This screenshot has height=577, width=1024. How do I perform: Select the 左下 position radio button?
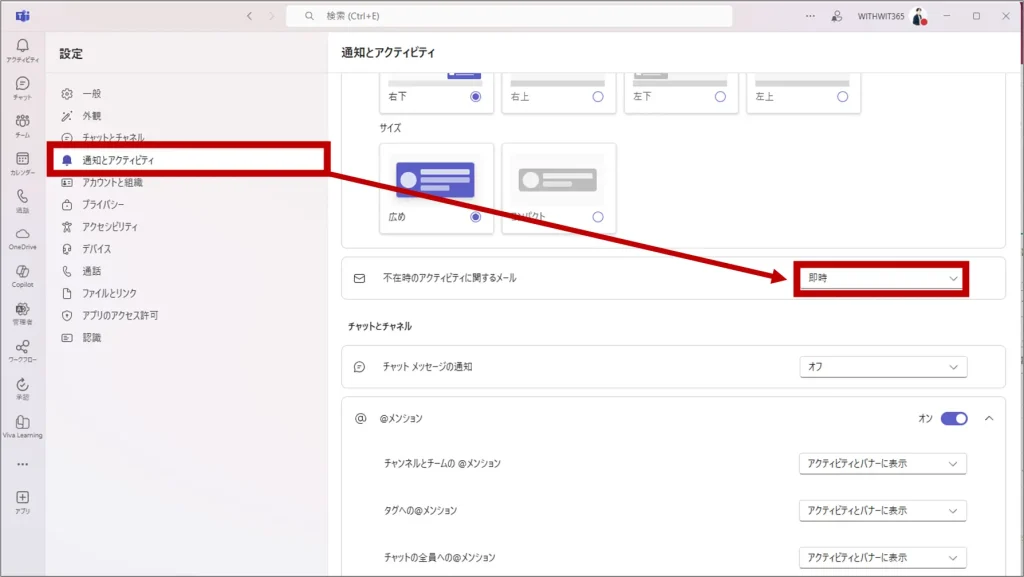coord(720,97)
